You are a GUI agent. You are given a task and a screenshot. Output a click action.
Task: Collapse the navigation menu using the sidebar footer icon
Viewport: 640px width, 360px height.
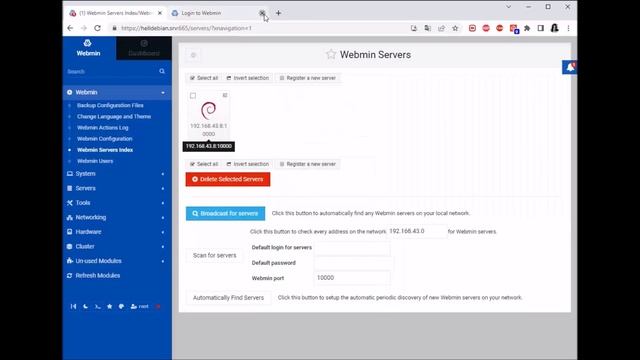tap(73, 306)
